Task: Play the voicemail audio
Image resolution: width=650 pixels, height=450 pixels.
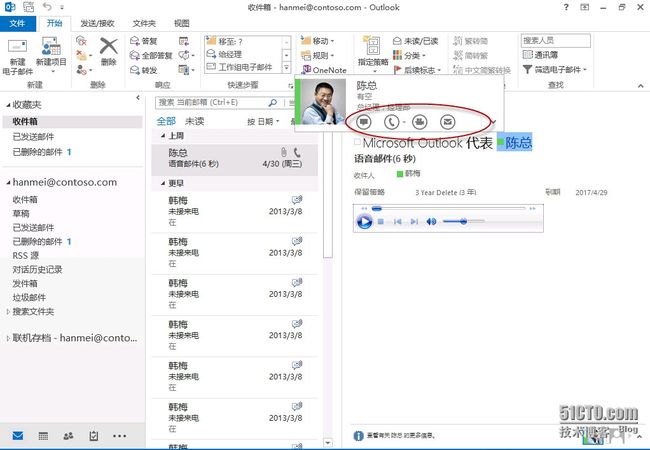Action: [x=364, y=222]
